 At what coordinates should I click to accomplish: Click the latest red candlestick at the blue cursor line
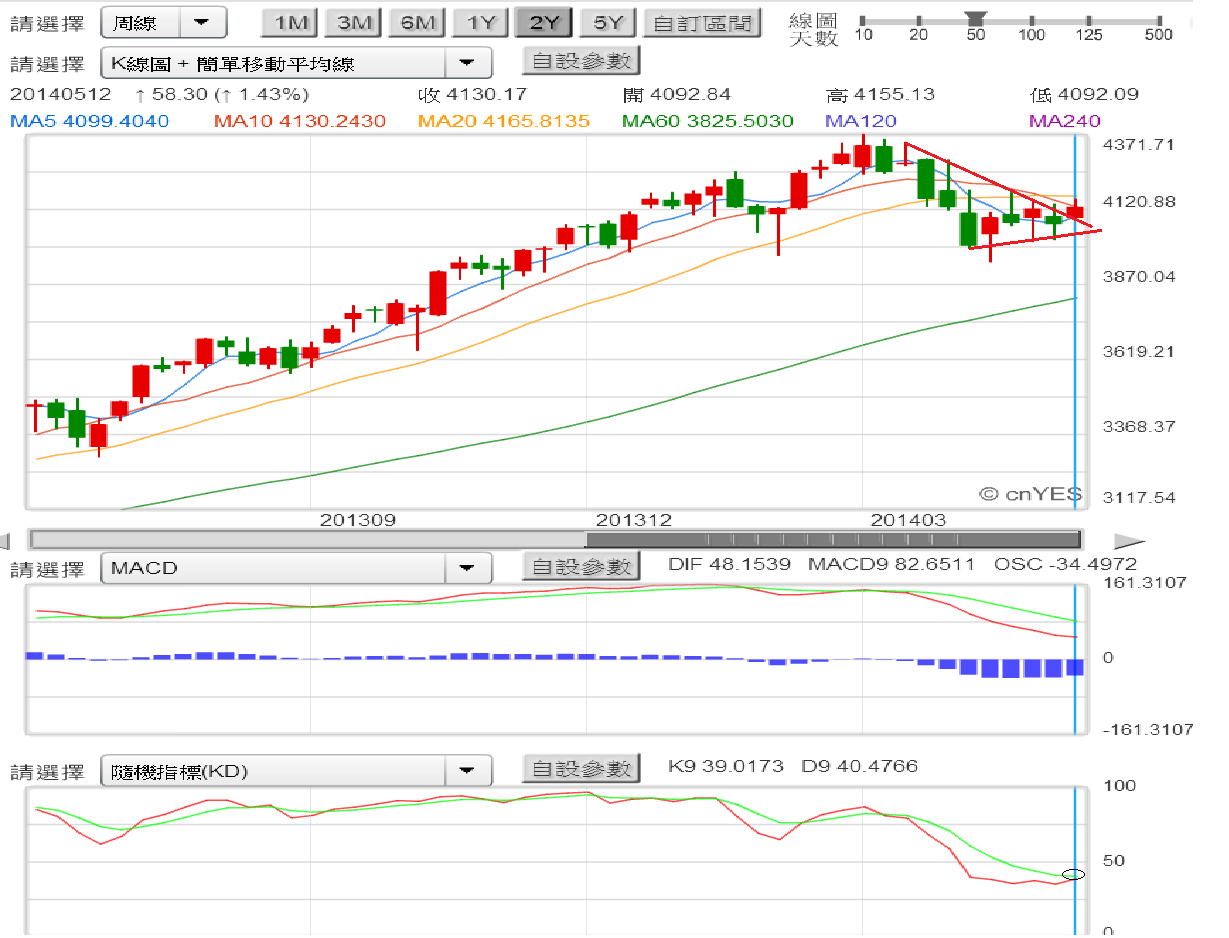[x=1075, y=212]
